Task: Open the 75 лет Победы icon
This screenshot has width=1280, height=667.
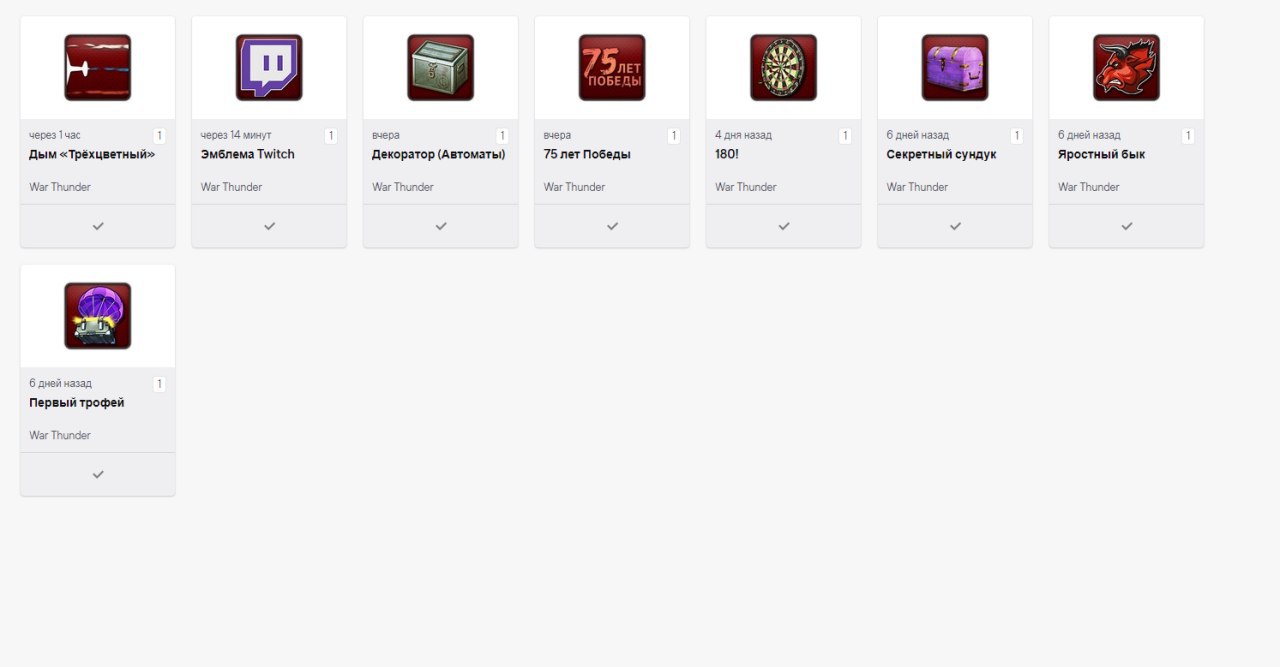Action: tap(612, 68)
